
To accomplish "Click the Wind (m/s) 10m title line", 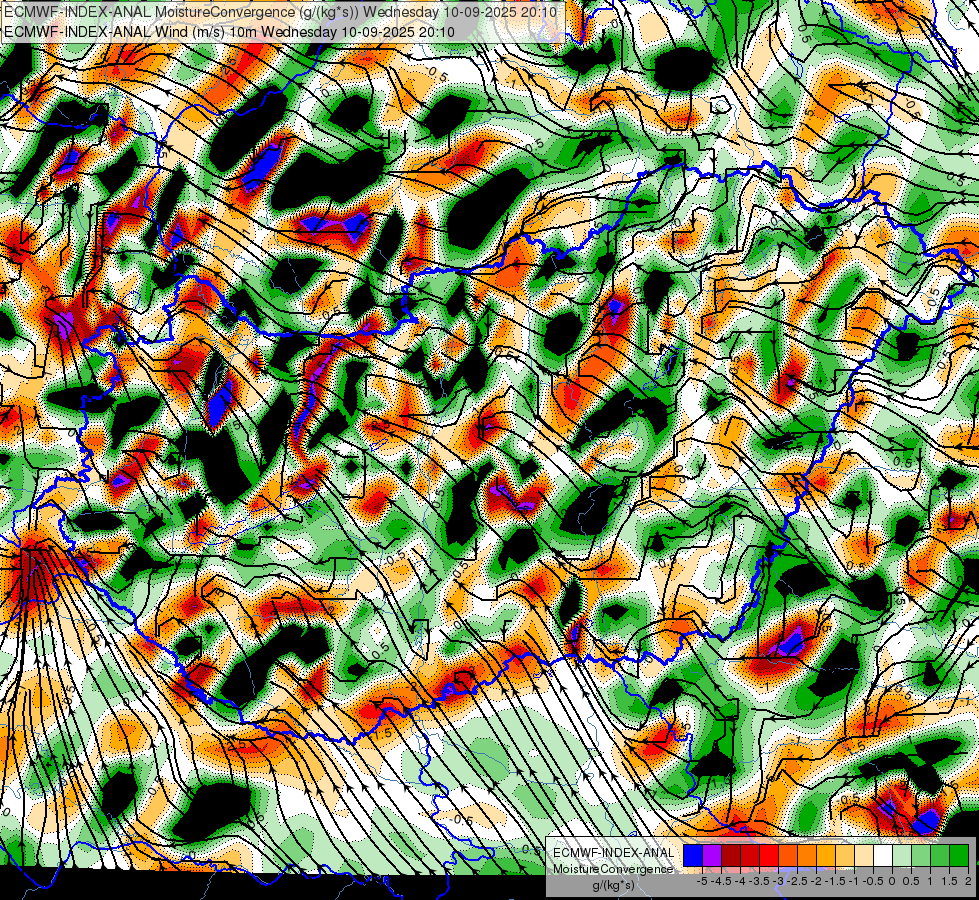I will pos(229,31).
